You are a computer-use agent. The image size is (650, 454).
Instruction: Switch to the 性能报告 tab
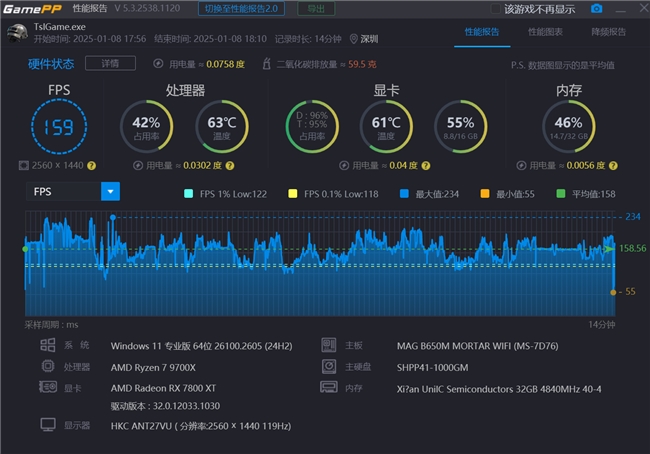point(482,32)
